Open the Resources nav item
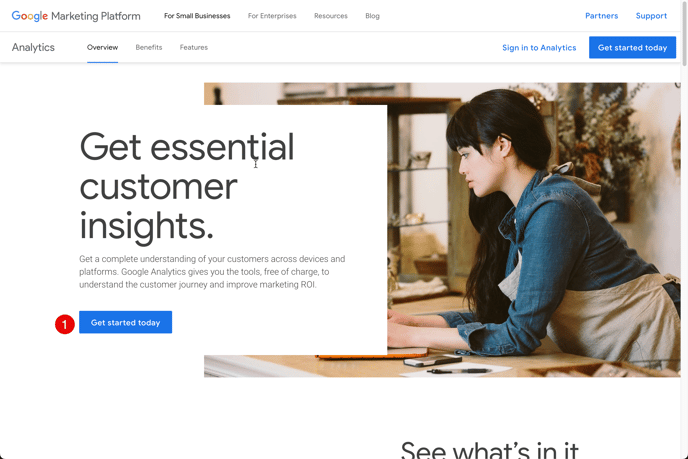Viewport: 688px width, 459px height. (331, 16)
